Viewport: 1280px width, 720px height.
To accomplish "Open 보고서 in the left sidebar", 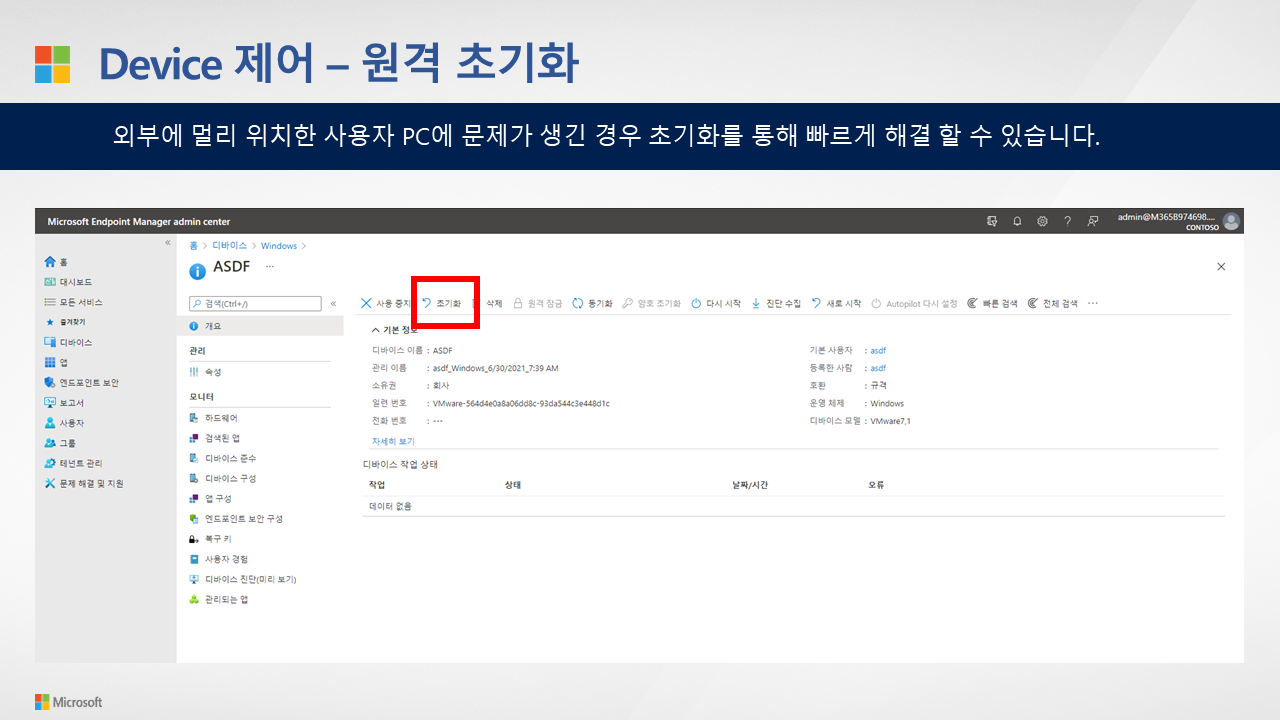I will (64, 403).
